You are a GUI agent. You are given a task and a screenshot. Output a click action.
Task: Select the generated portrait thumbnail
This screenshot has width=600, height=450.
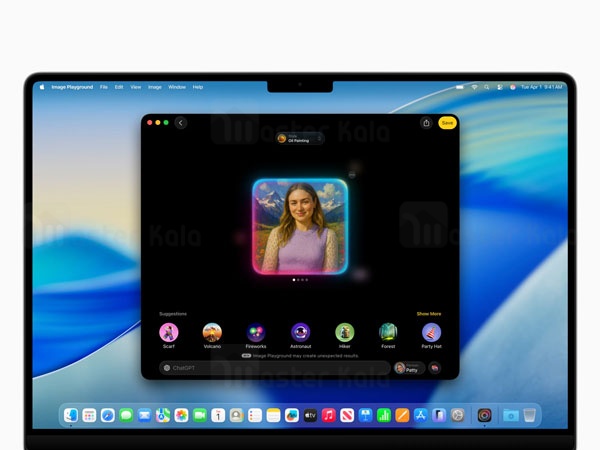tap(300, 227)
